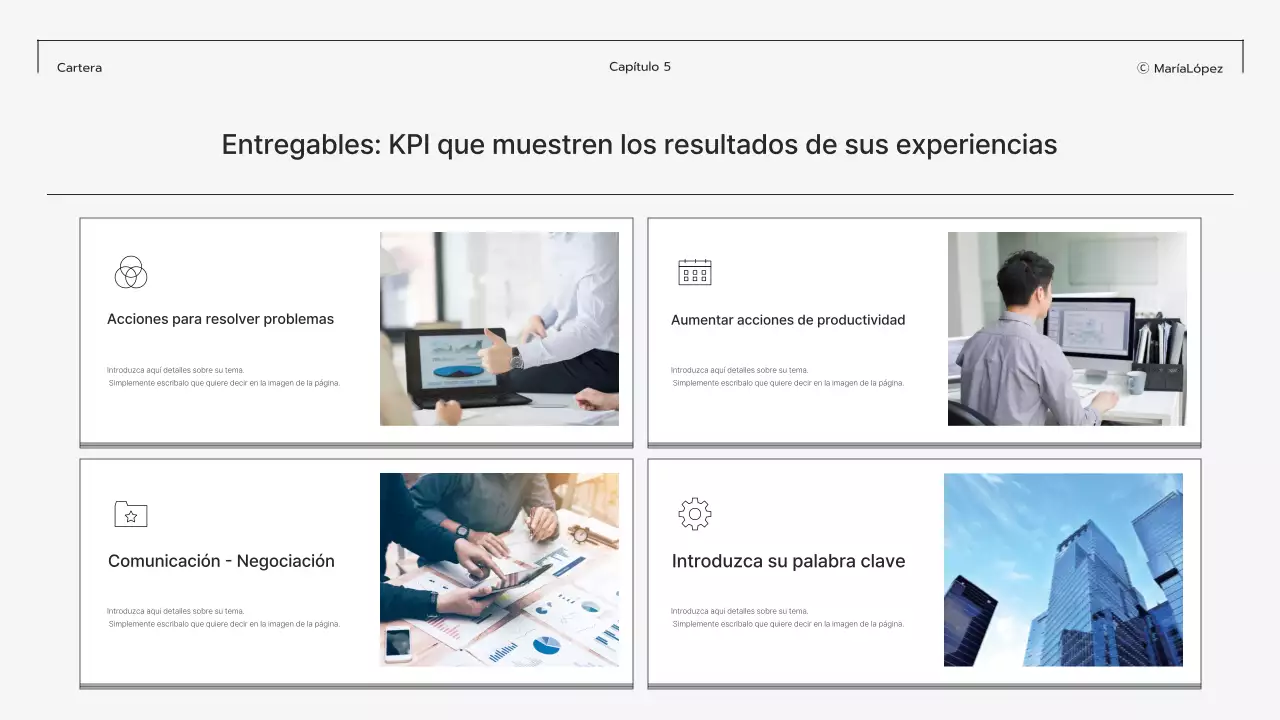Select the laptop thumbs-up photo

coord(499,329)
